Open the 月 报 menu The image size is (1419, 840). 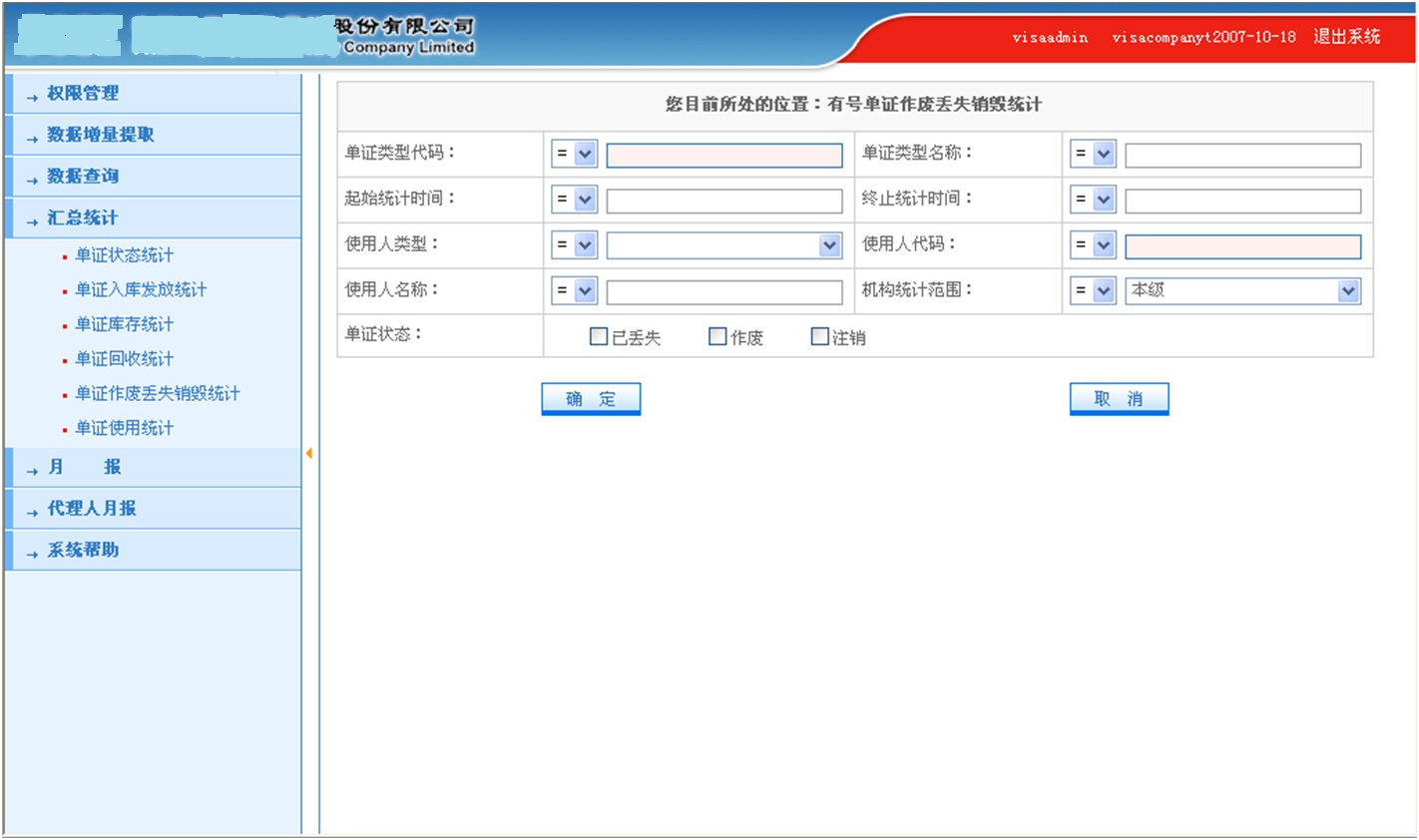click(x=153, y=467)
